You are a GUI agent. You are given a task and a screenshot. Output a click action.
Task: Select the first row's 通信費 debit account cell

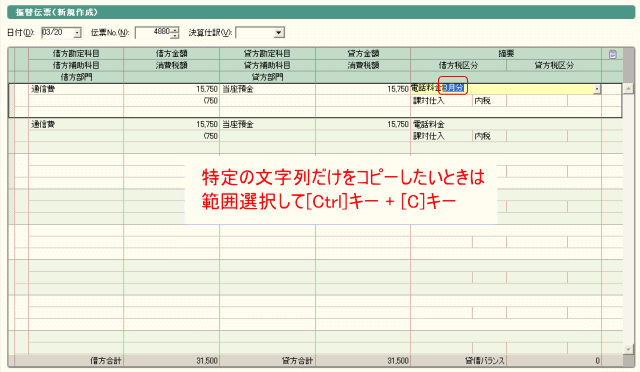pos(76,89)
